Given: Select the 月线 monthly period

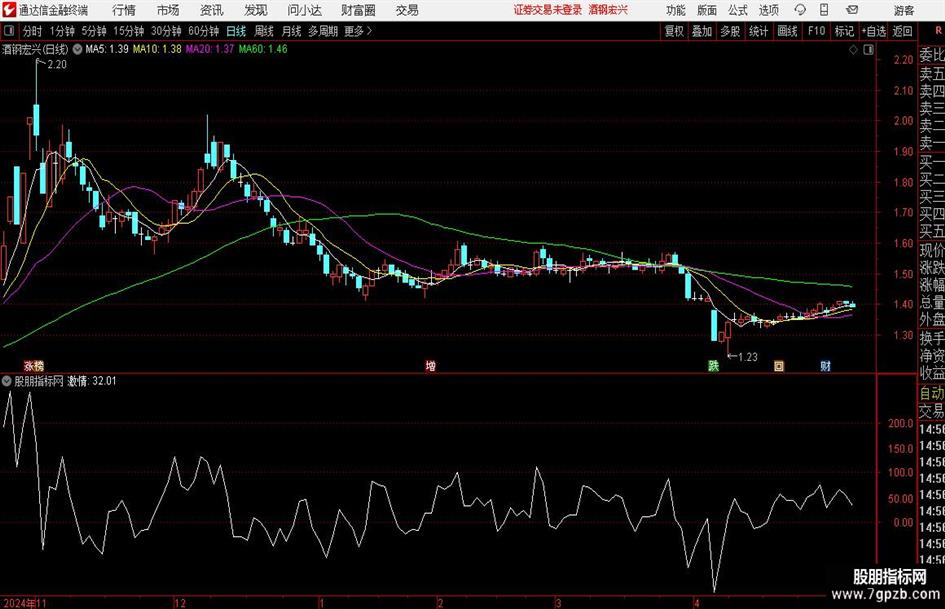Looking at the screenshot, I should point(292,31).
